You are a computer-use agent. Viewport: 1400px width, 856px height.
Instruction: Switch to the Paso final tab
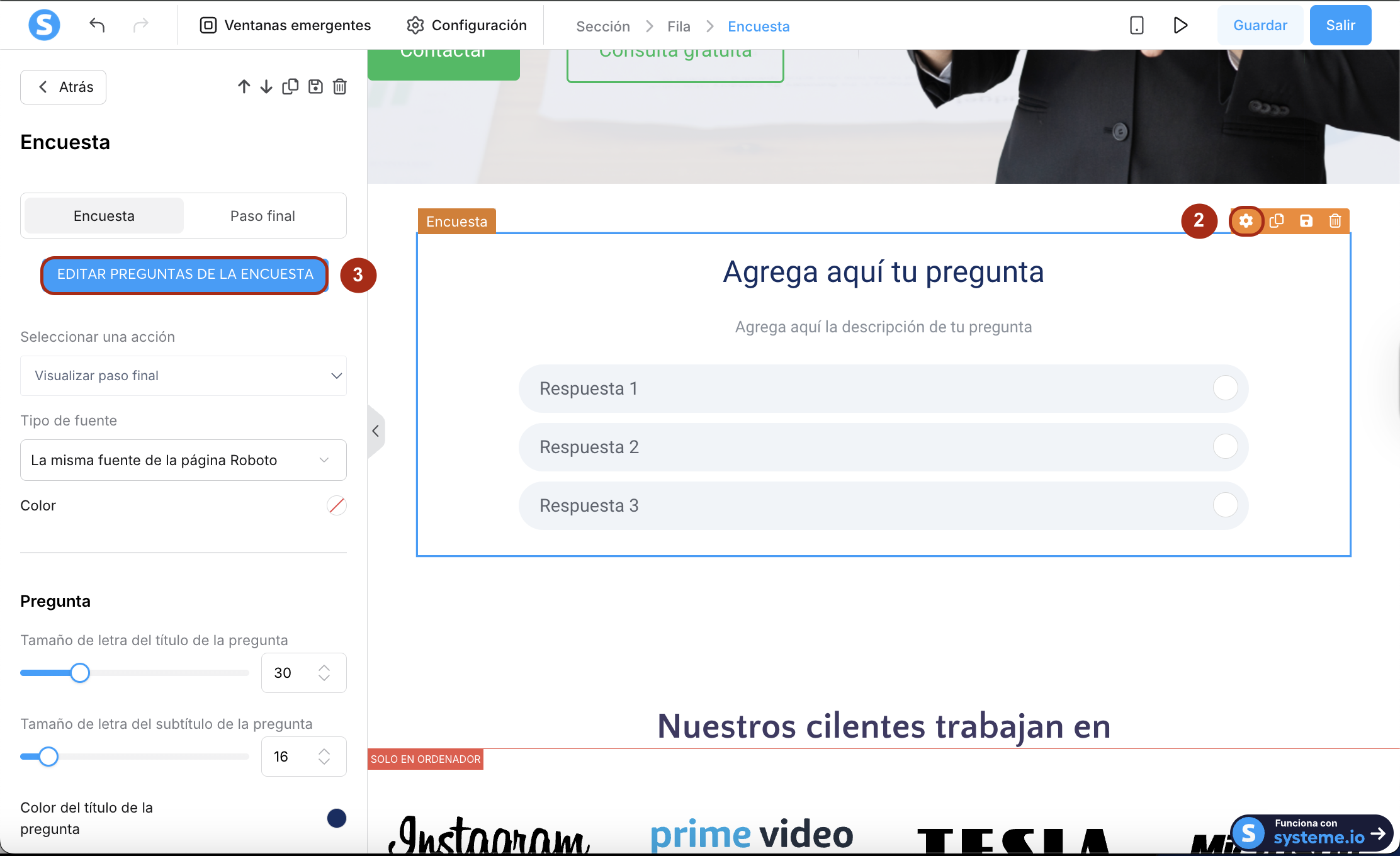(x=262, y=216)
